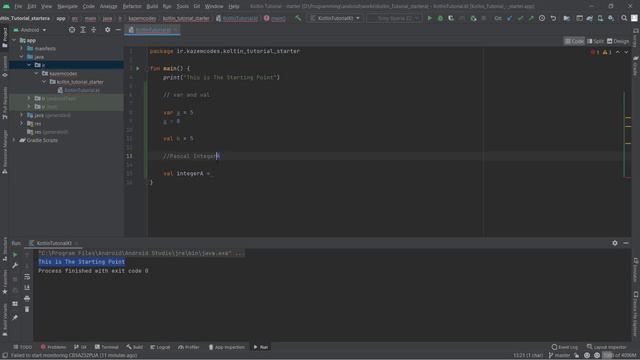Screen dimensions: 640x360
Task: Click the Git push arrow icon
Action: pyautogui.click(x=531, y=18)
